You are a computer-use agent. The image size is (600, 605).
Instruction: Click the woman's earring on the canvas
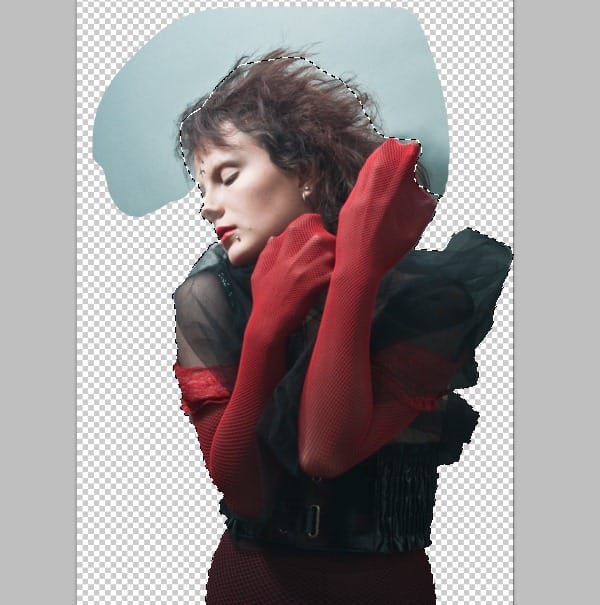click(x=307, y=193)
